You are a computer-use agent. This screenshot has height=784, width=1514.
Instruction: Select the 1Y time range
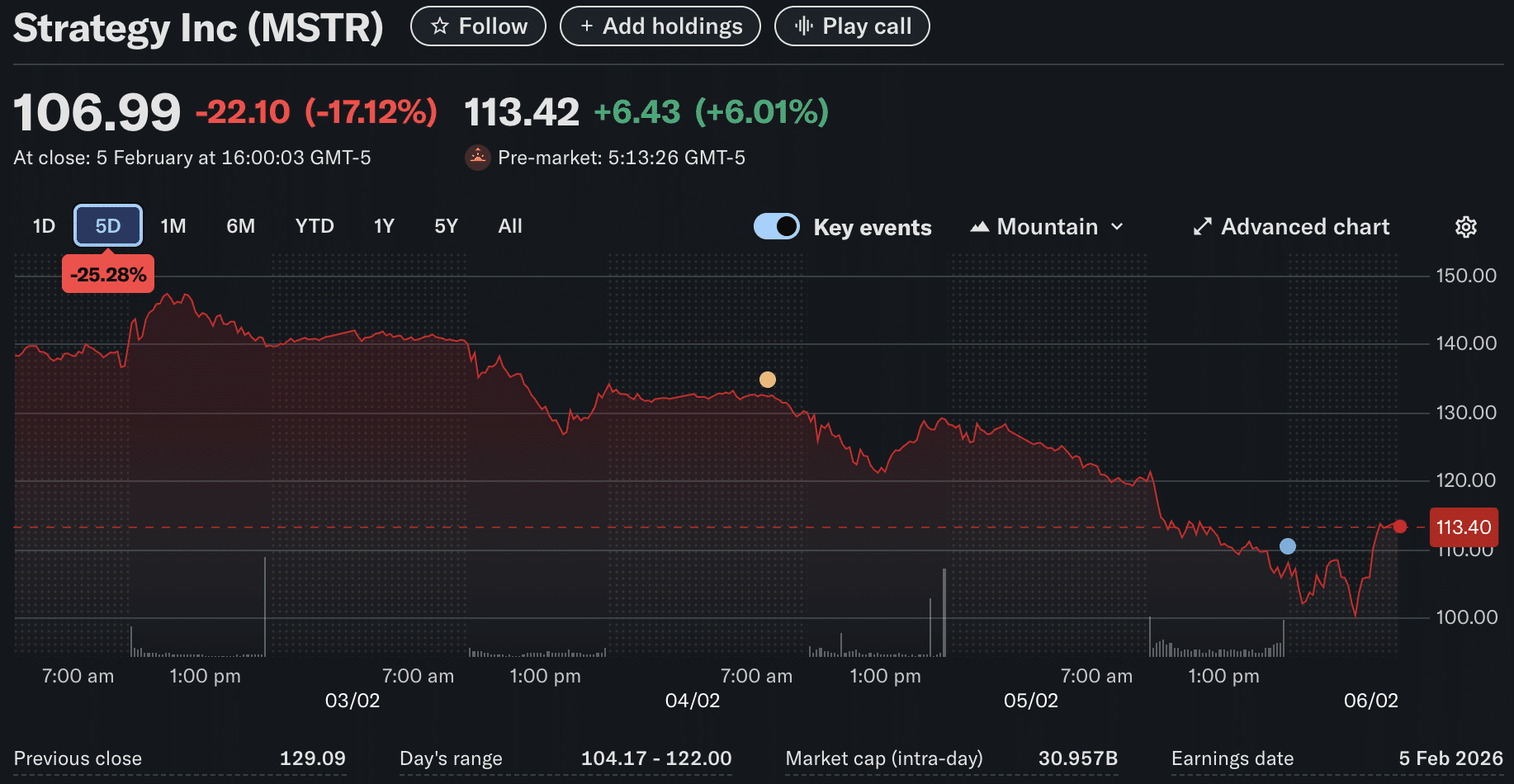click(384, 226)
